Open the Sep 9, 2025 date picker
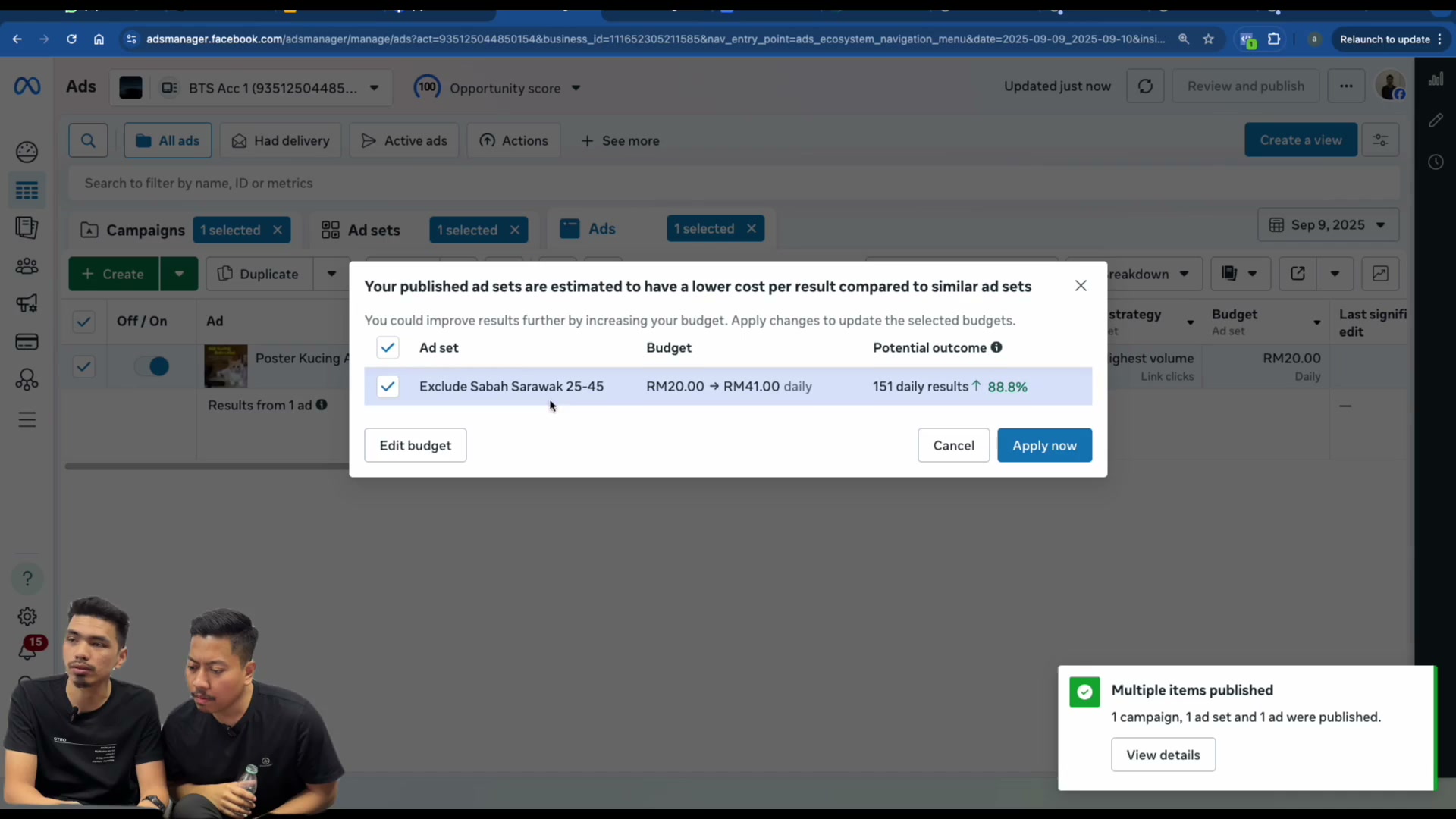The width and height of the screenshot is (1456, 819). tap(1329, 225)
